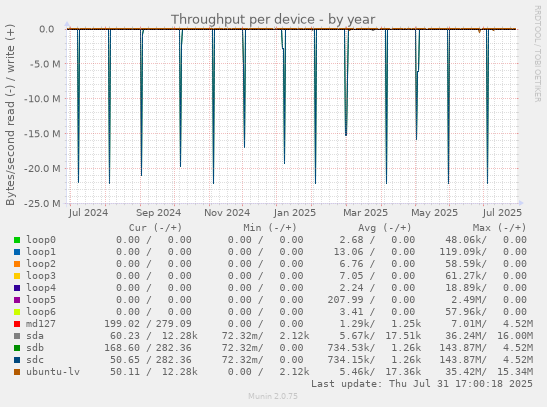Viewport: 547px width, 407px height.
Task: Click loop5's Avg read value '207.99'
Action: coord(345,300)
